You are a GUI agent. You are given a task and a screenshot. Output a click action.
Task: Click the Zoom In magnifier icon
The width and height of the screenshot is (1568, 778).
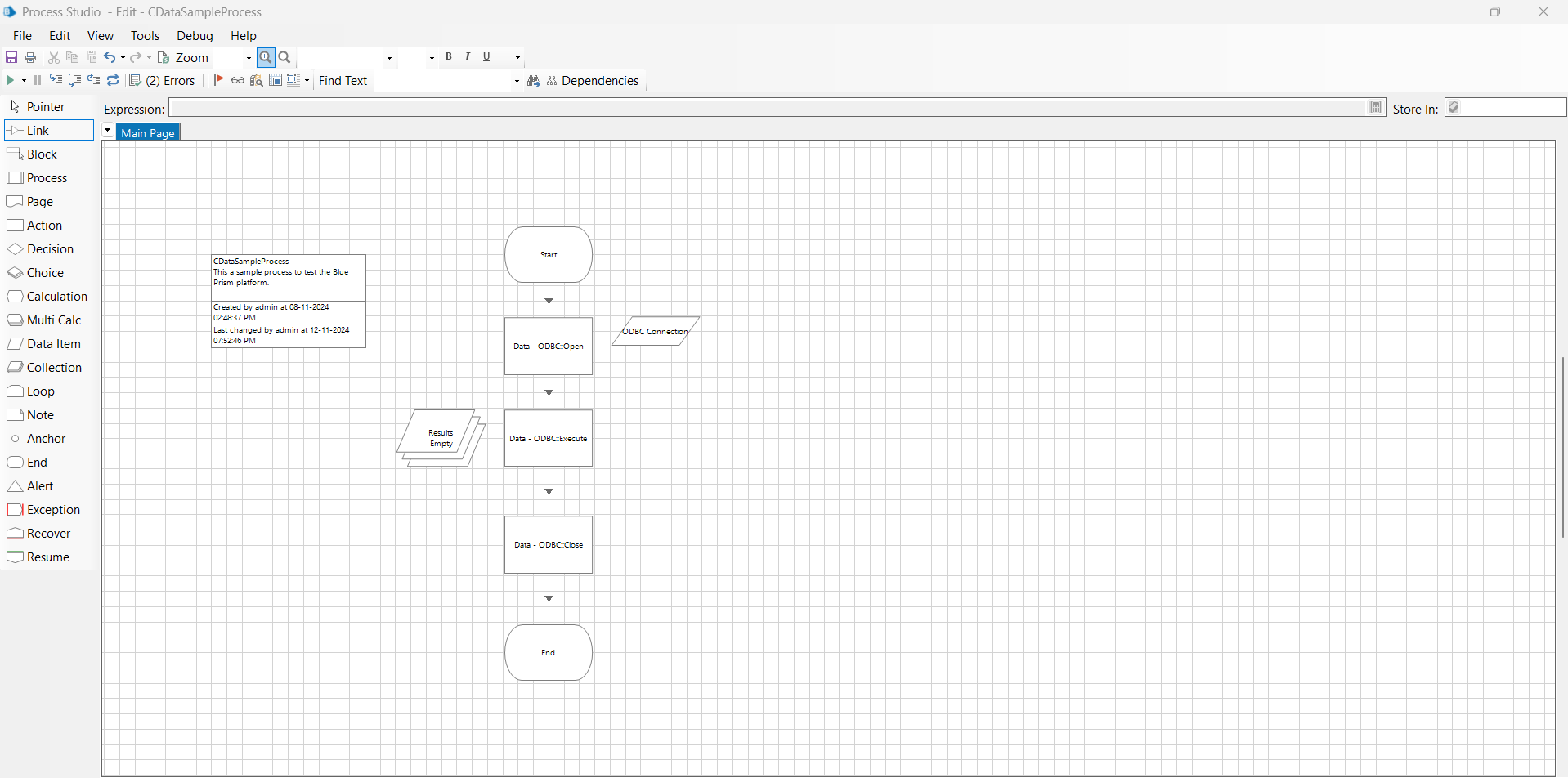tap(265, 57)
